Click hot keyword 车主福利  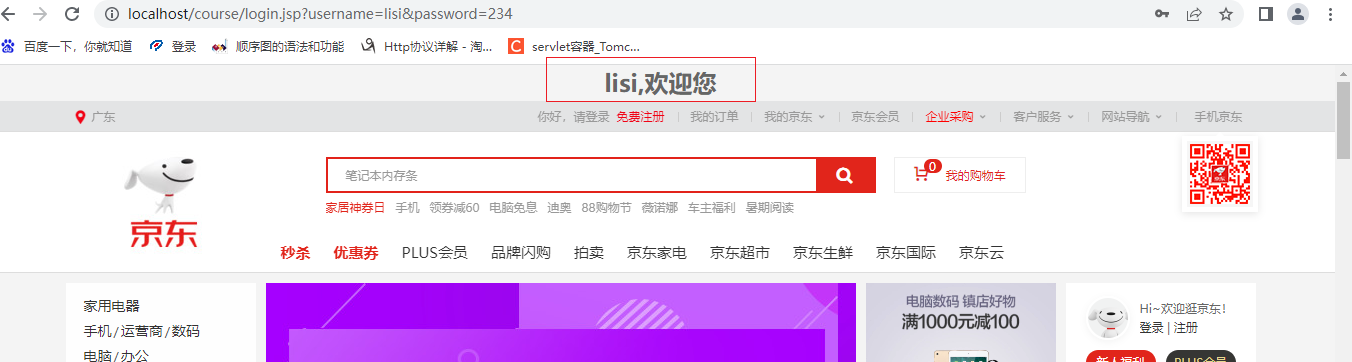[711, 208]
